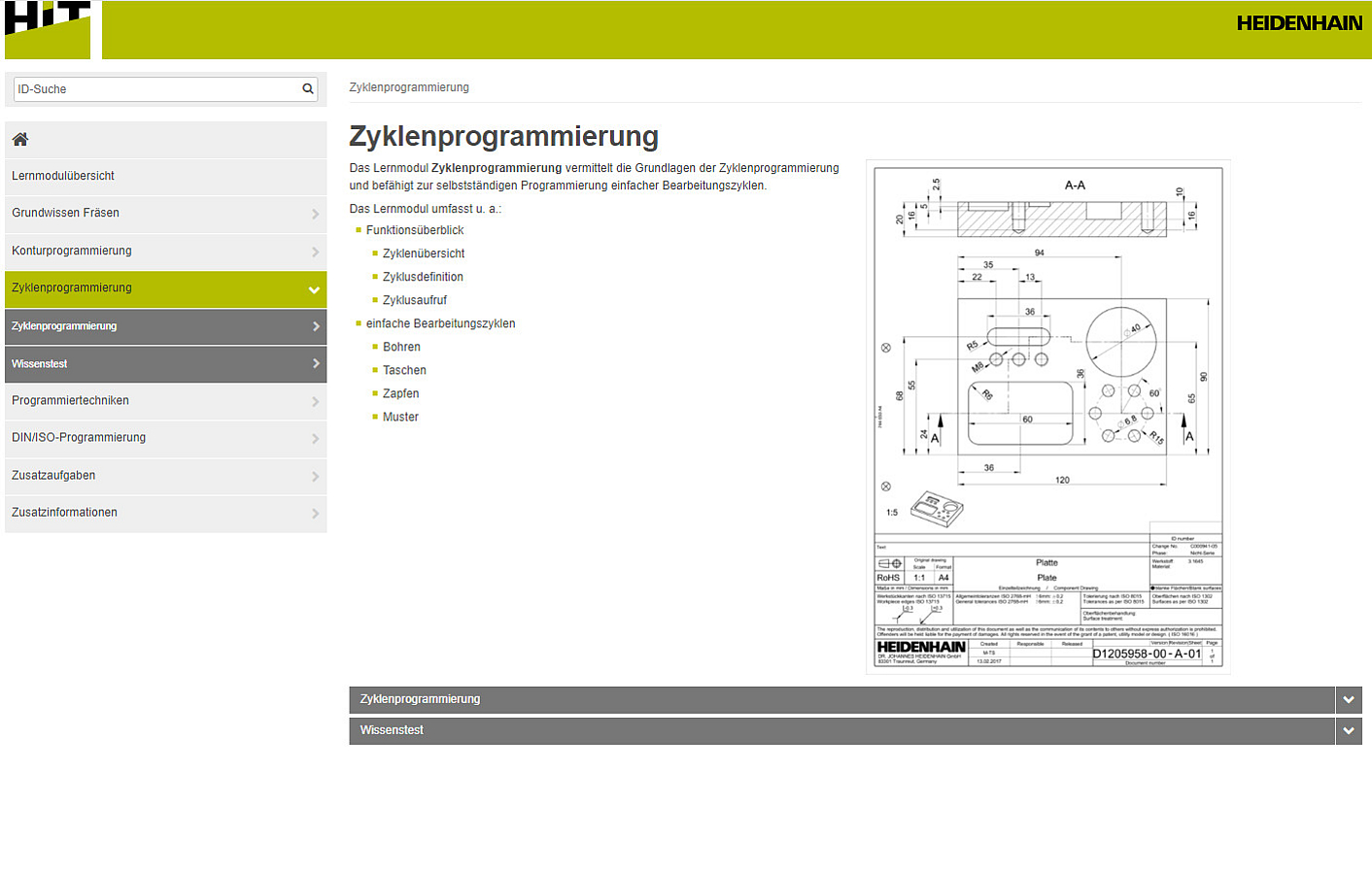Click Taschen list item
Screen dimensions: 1372x875
click(404, 370)
